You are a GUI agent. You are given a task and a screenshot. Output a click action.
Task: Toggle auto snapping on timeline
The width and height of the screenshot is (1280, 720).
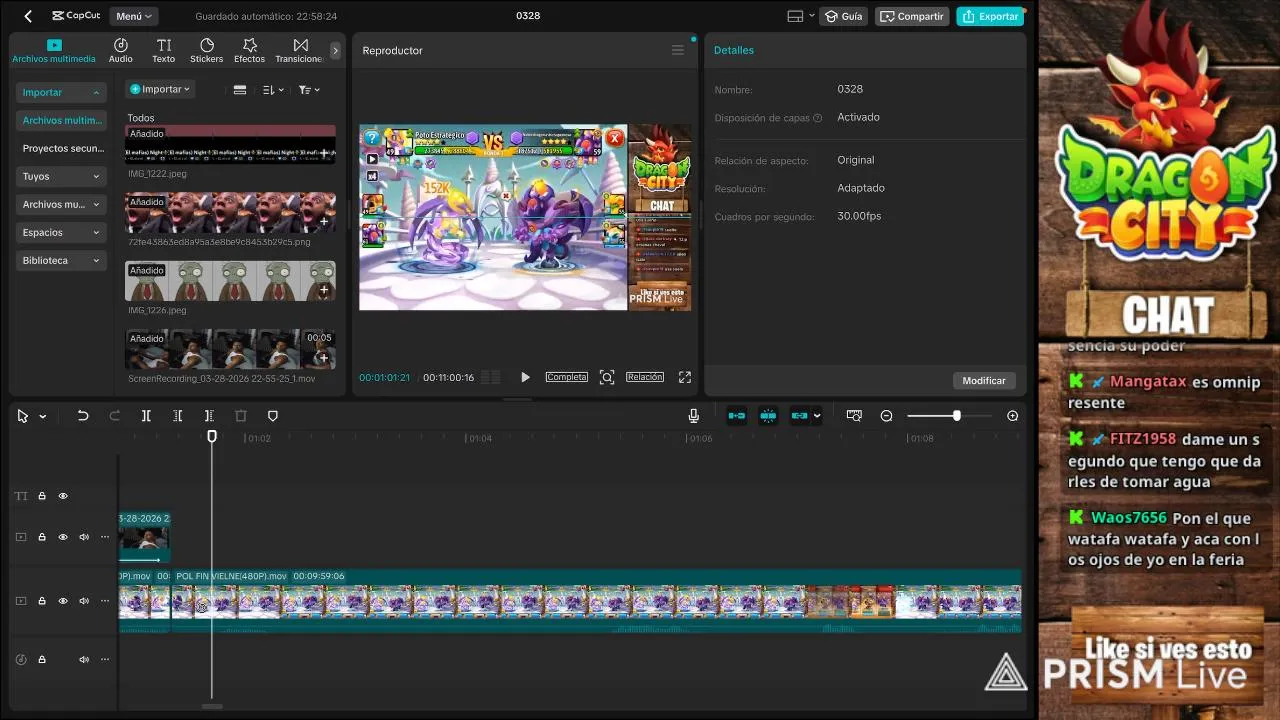pos(768,416)
